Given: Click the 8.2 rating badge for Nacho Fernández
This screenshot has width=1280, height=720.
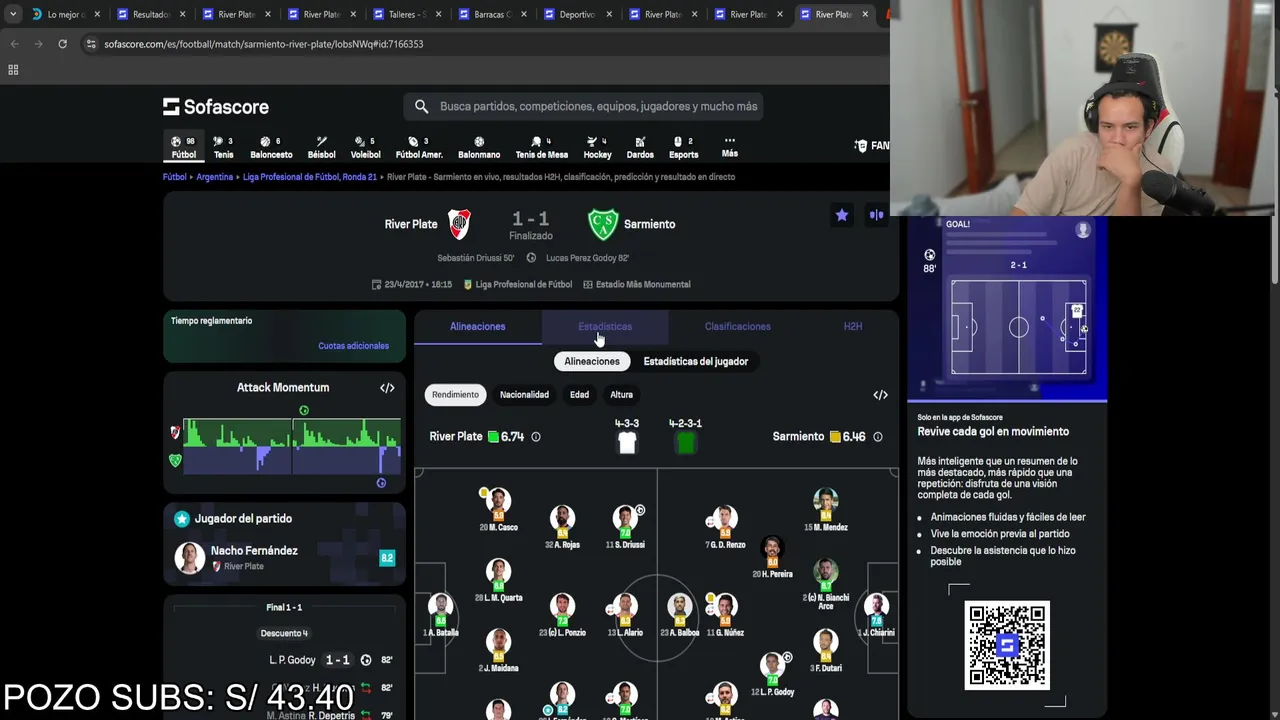Looking at the screenshot, I should click(x=387, y=558).
